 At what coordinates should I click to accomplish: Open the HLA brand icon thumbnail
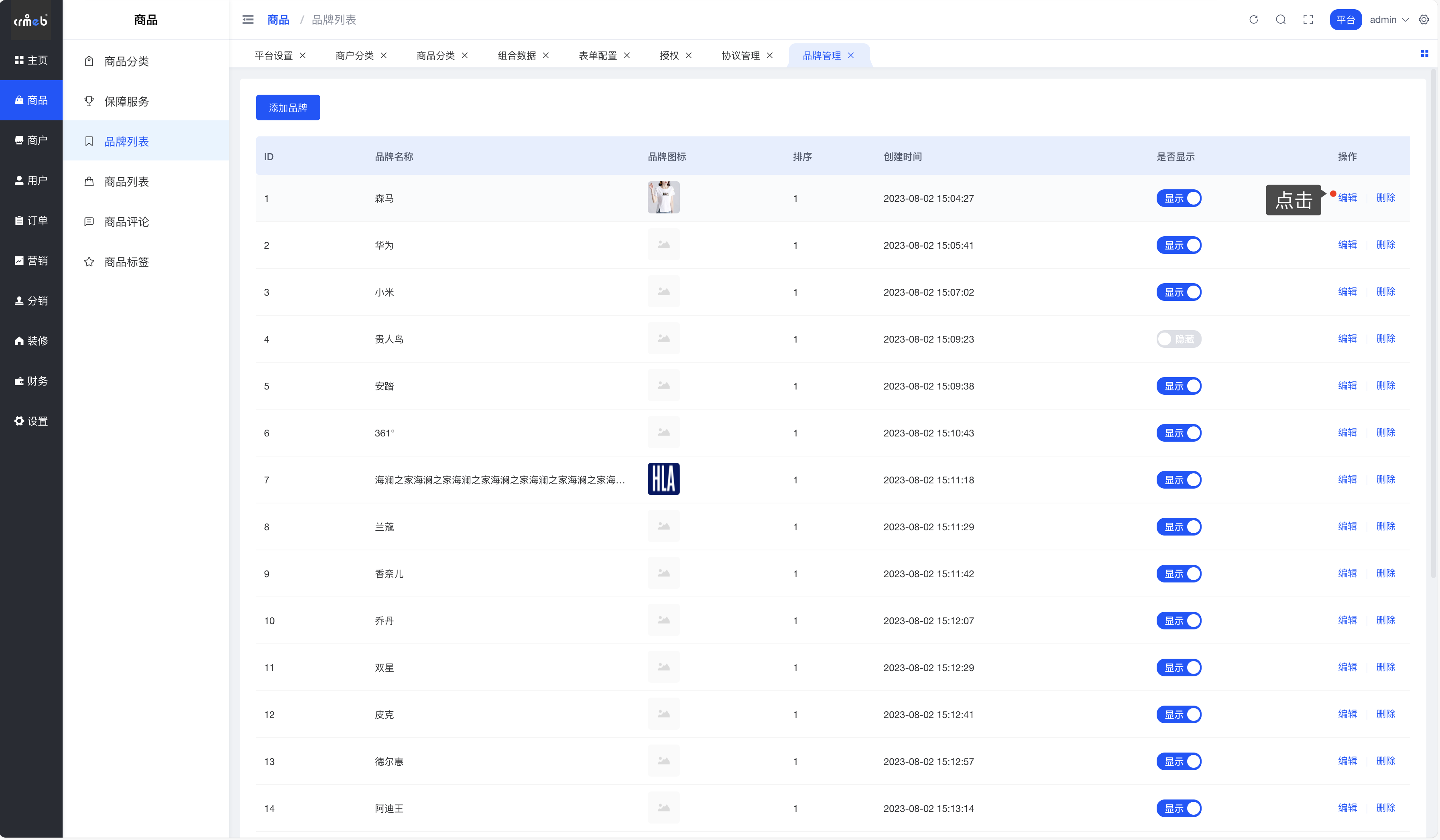tap(663, 479)
